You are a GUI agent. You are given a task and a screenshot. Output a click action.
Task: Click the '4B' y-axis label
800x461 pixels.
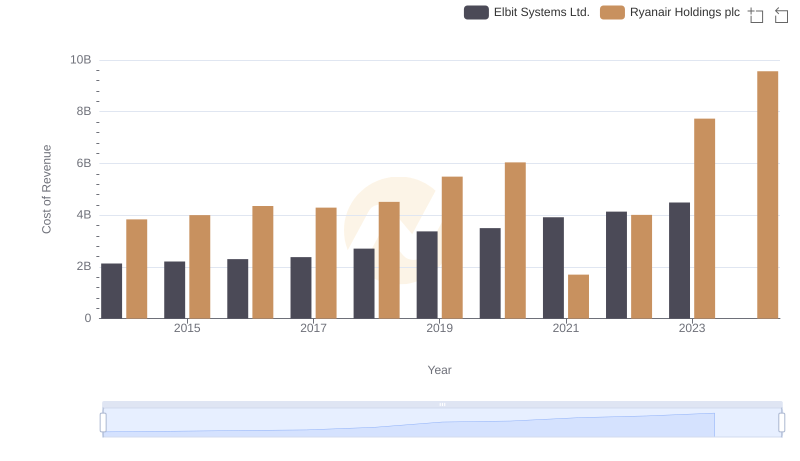click(x=84, y=215)
